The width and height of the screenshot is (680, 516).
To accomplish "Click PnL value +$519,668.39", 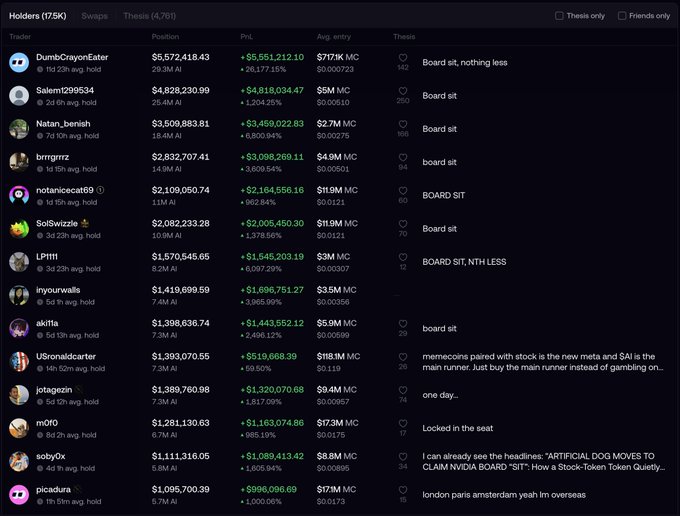I will (x=269, y=357).
